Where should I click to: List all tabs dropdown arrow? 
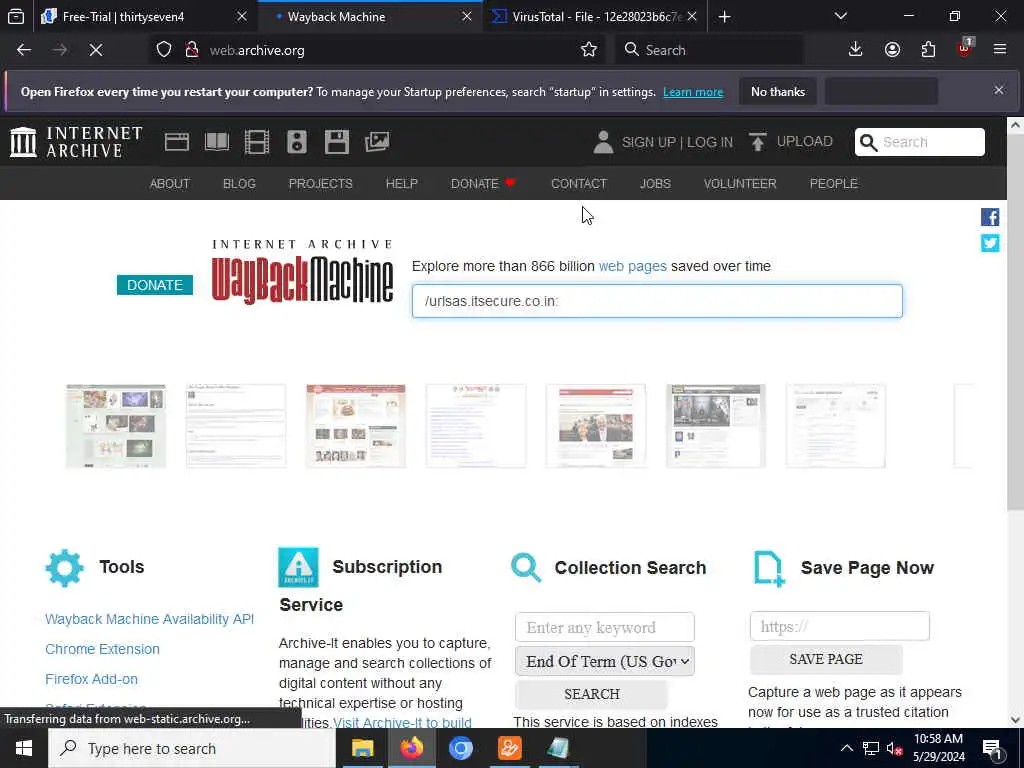point(841,16)
